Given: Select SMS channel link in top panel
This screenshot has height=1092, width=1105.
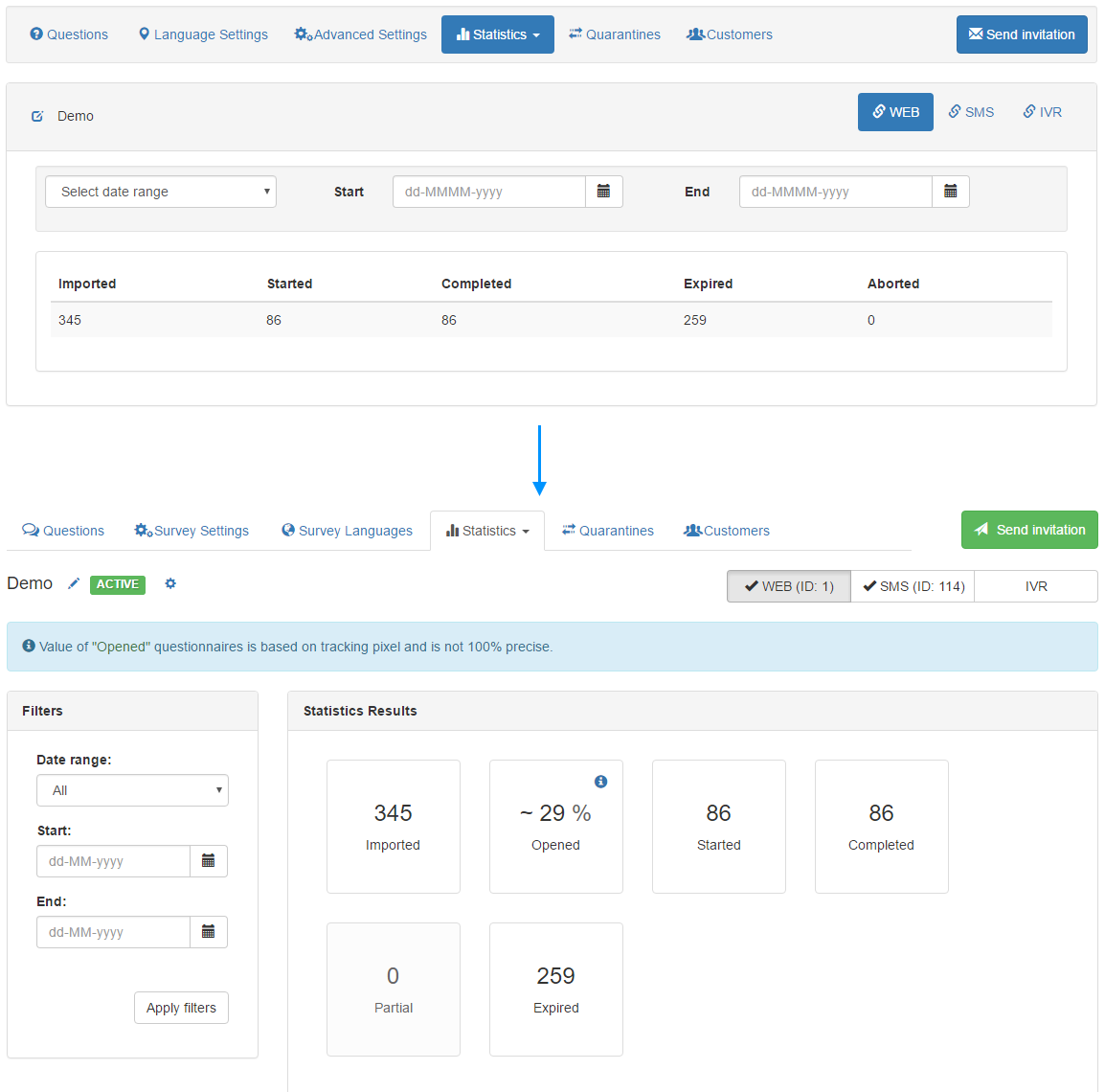Looking at the screenshot, I should [971, 112].
